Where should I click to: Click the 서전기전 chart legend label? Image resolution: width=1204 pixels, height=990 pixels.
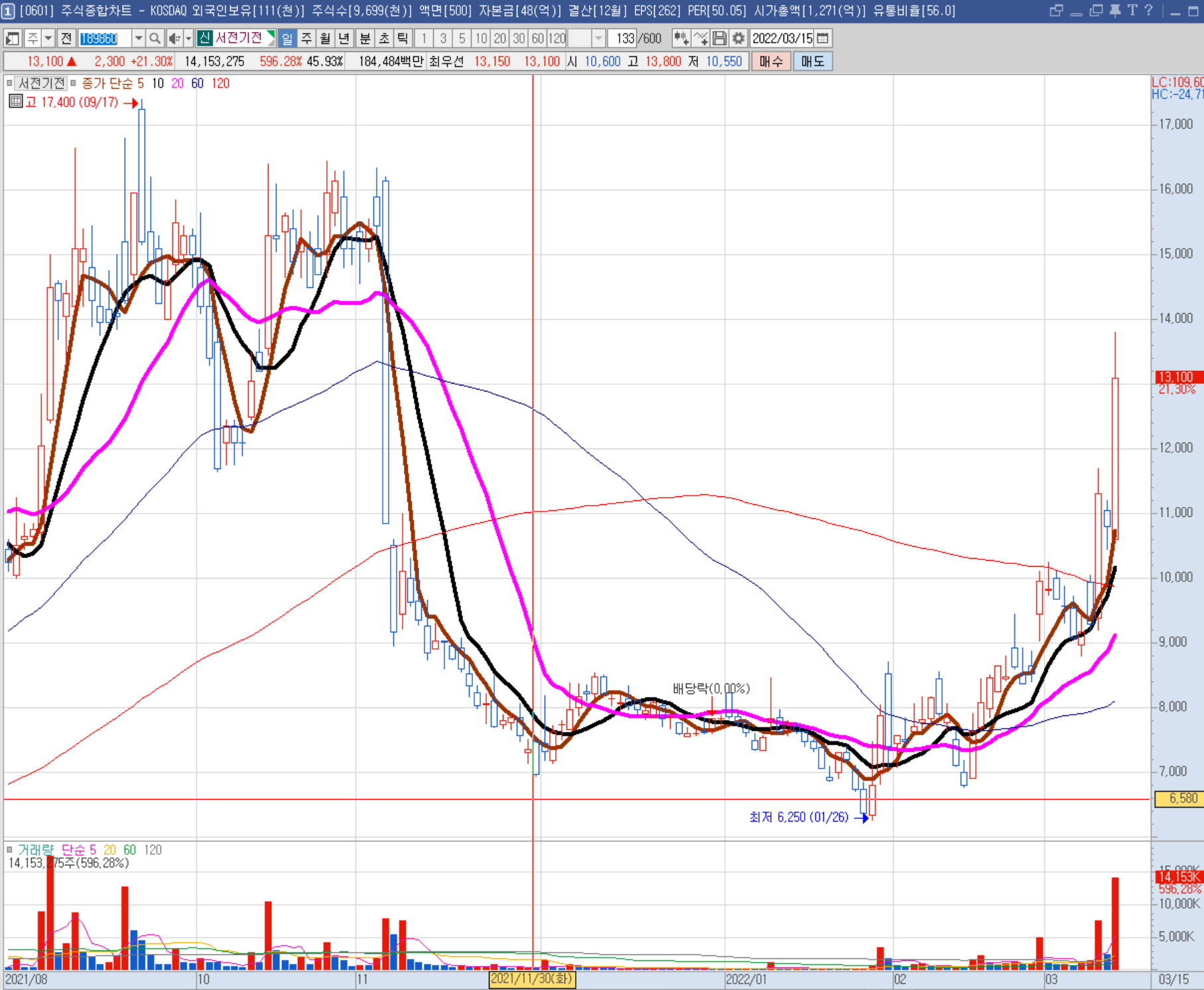41,84
